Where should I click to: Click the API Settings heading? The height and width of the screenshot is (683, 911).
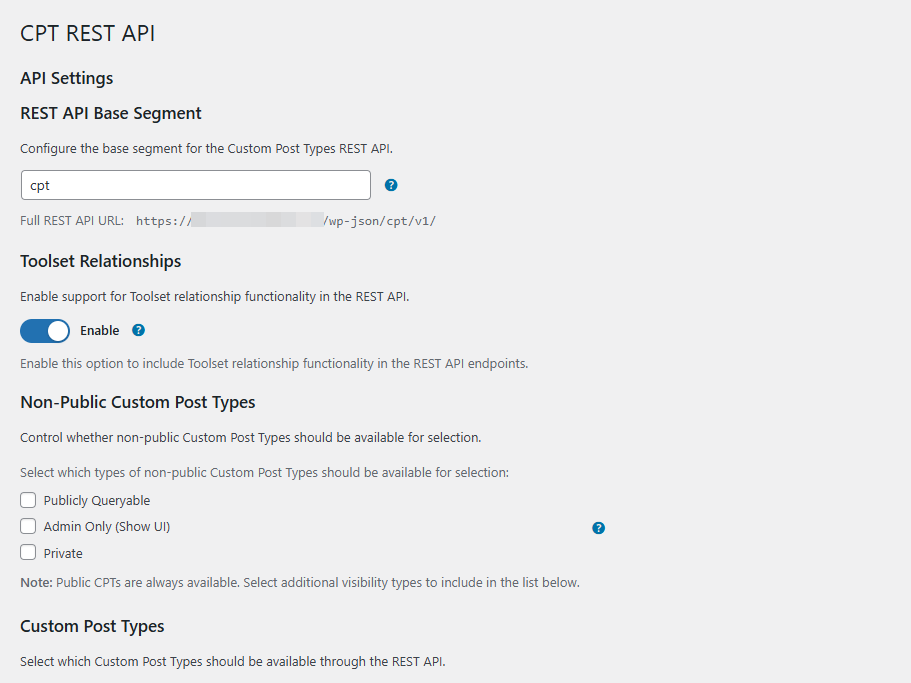click(x=67, y=78)
